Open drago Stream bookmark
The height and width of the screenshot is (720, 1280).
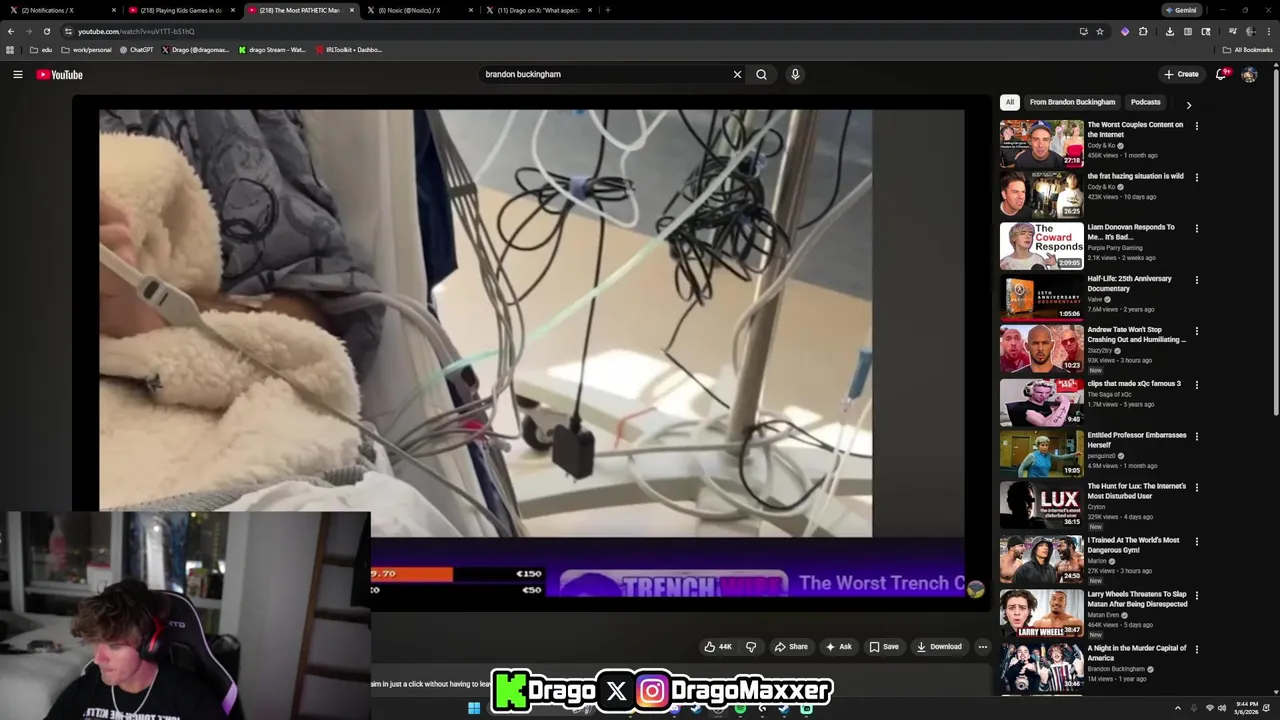click(x=272, y=49)
